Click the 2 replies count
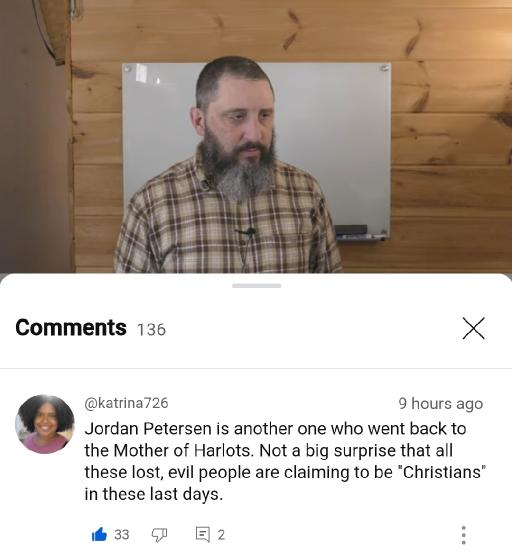The image size is (512, 558). (x=221, y=535)
